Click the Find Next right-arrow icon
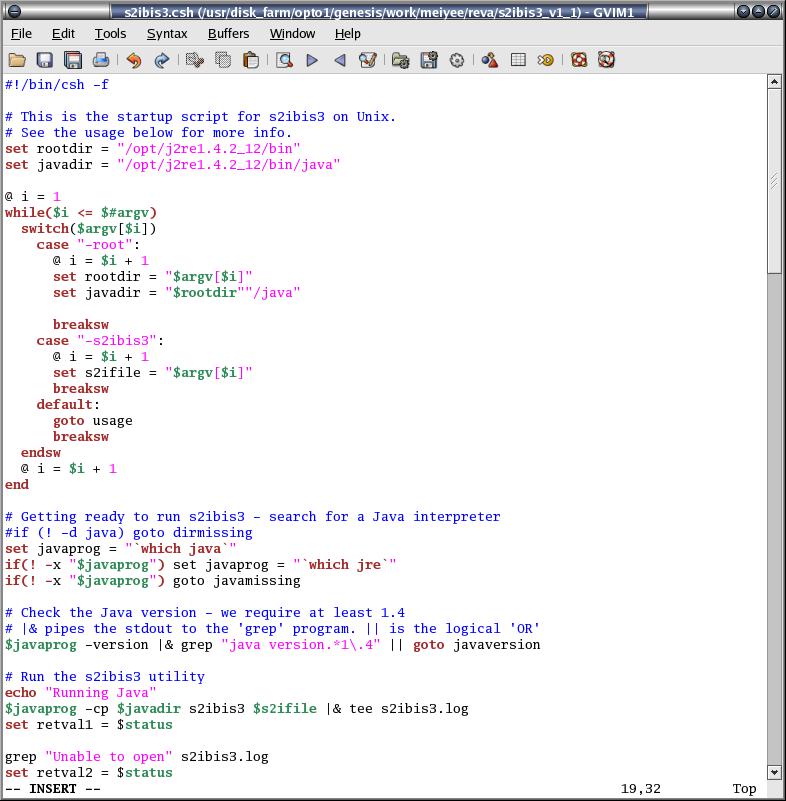 pyautogui.click(x=312, y=60)
